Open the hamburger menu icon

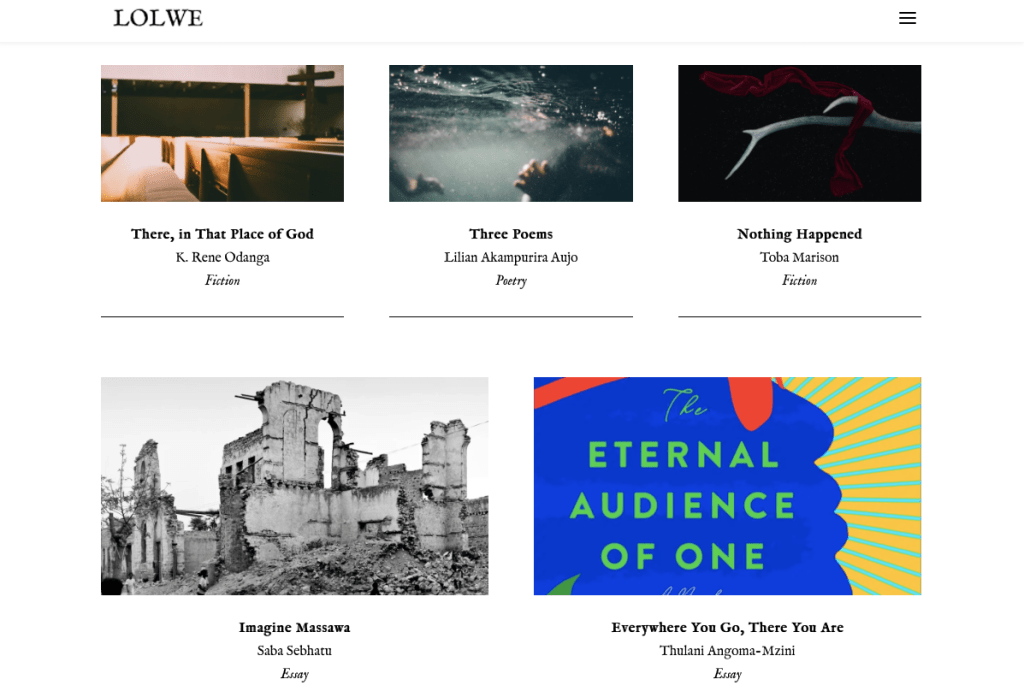(907, 18)
